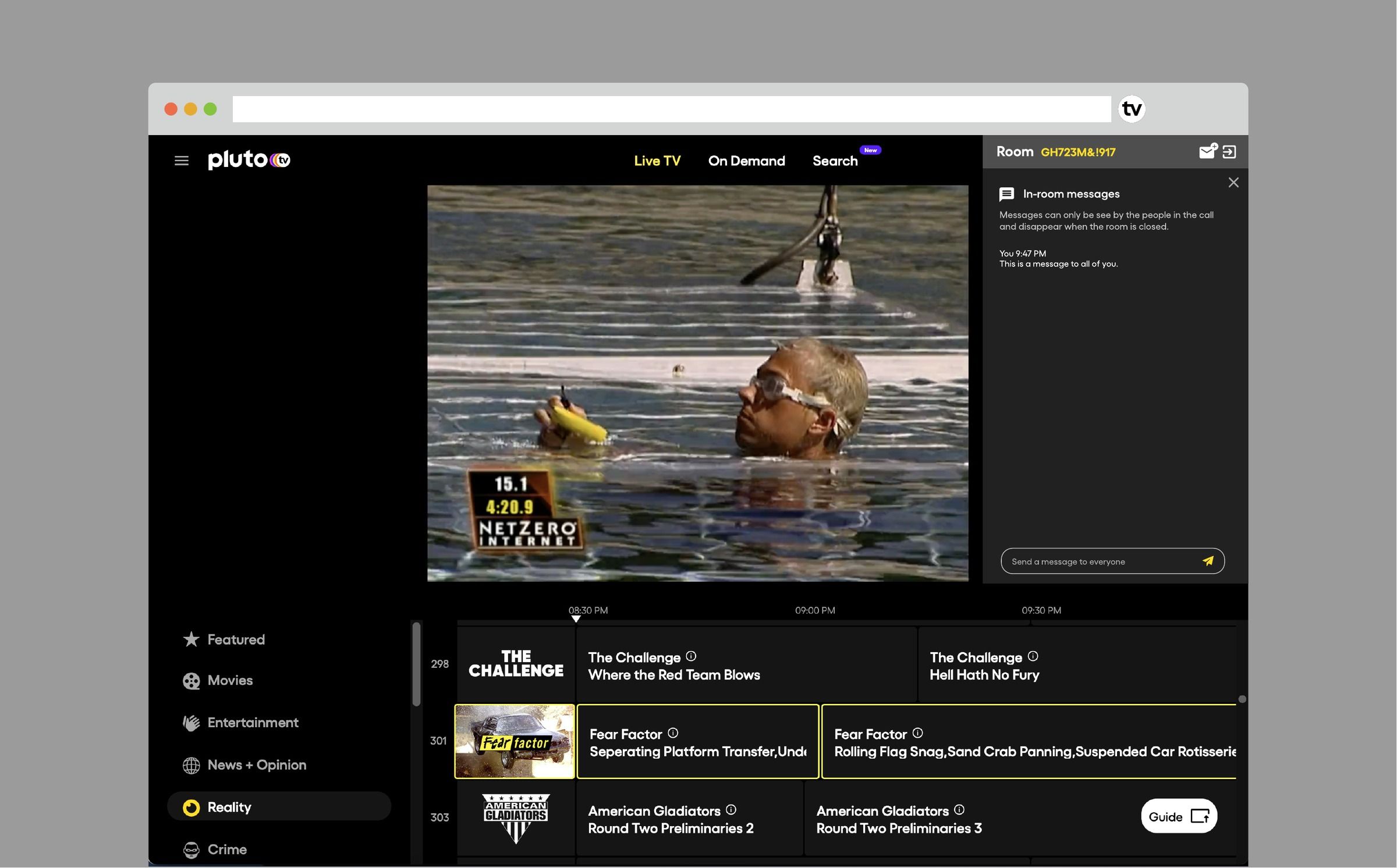The height and width of the screenshot is (868, 1397).
Task: Click the In-room messages chat bubble icon
Action: click(1006, 194)
